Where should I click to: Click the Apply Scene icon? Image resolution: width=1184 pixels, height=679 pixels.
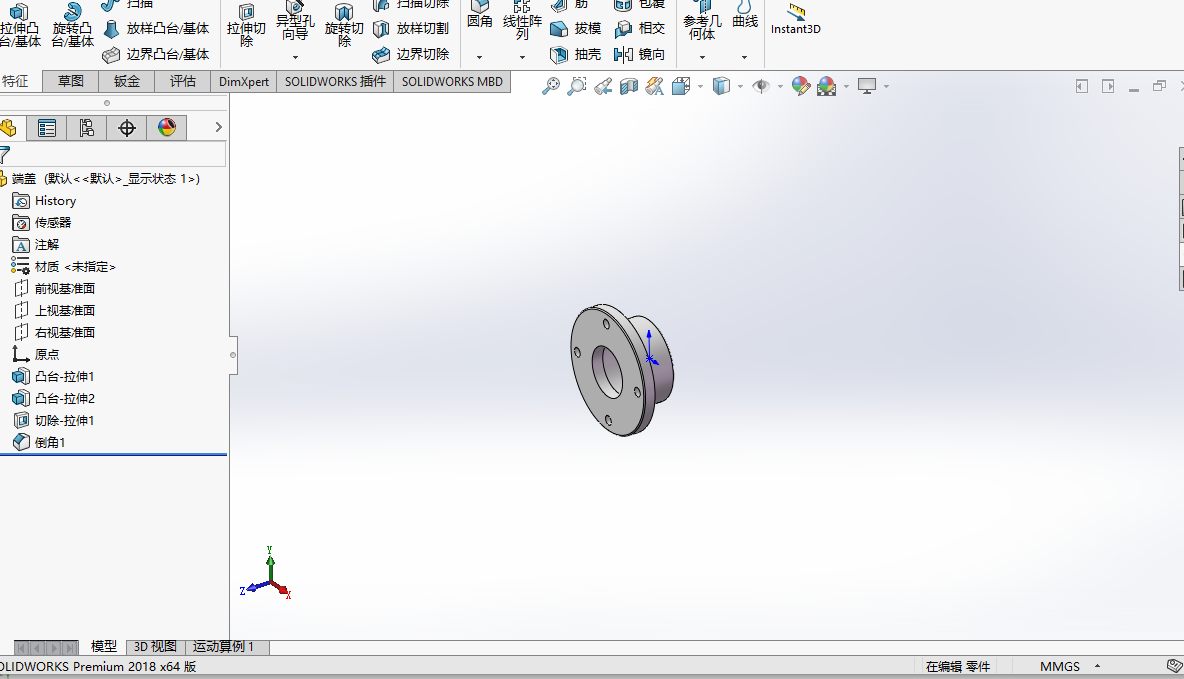826,86
